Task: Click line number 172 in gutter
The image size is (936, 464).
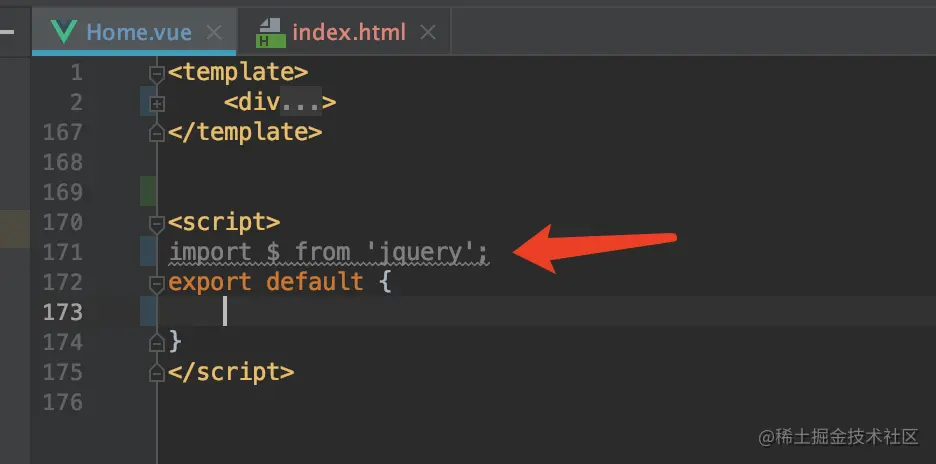Action: point(63,282)
